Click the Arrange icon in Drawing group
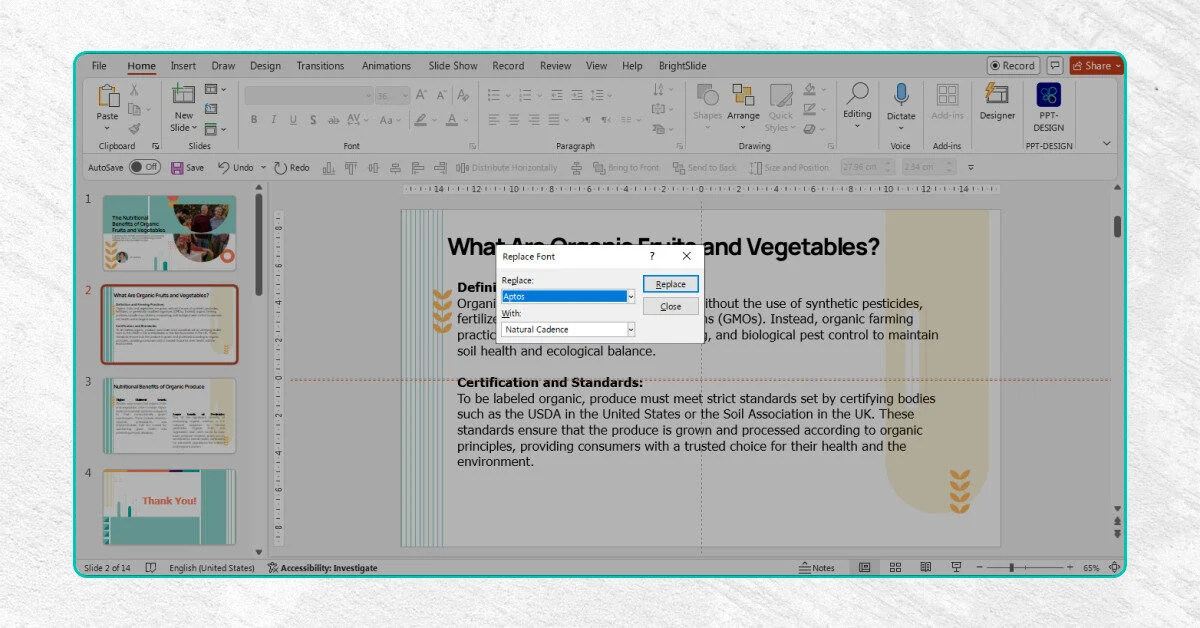 tap(743, 95)
